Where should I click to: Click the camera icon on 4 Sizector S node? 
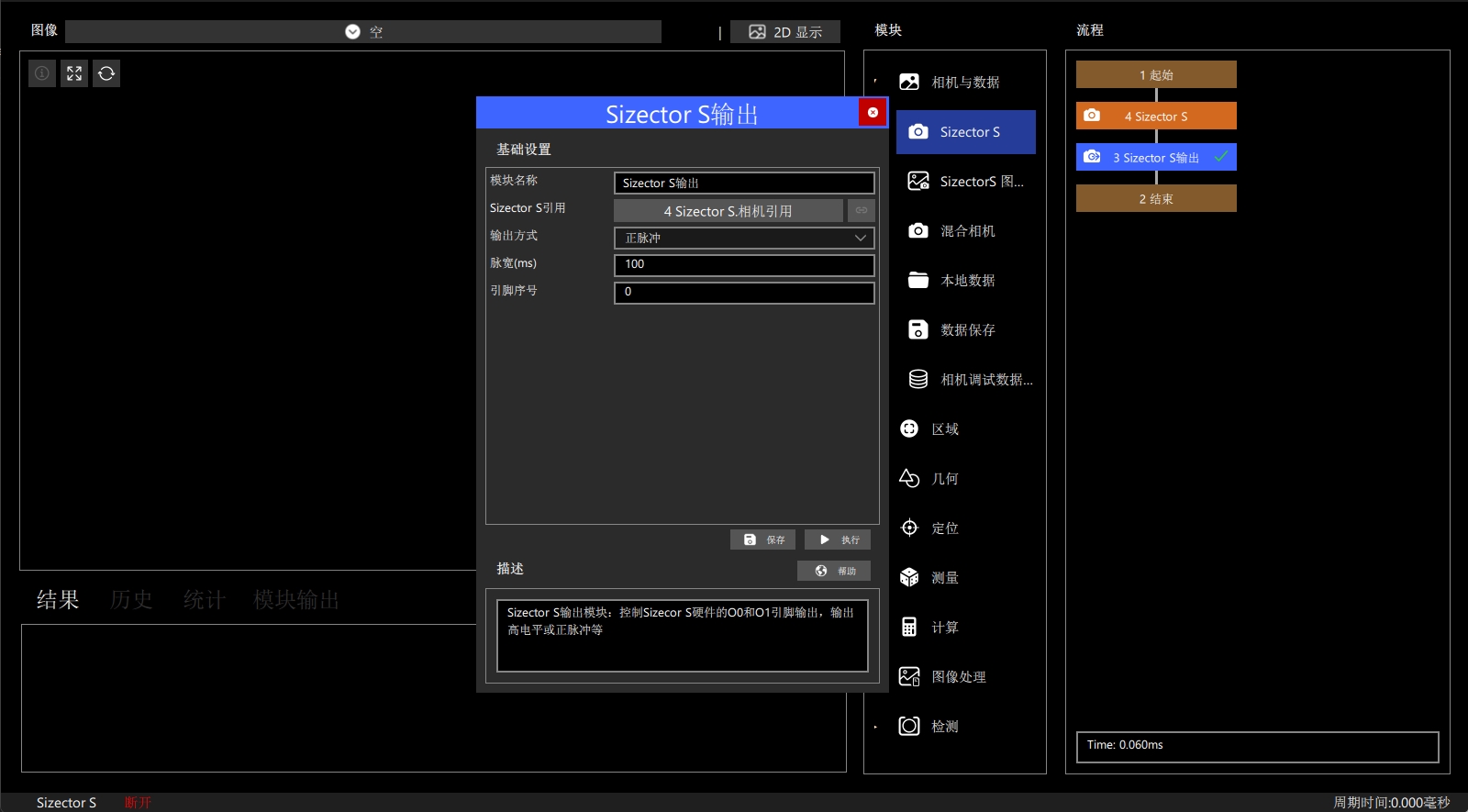[x=1092, y=116]
